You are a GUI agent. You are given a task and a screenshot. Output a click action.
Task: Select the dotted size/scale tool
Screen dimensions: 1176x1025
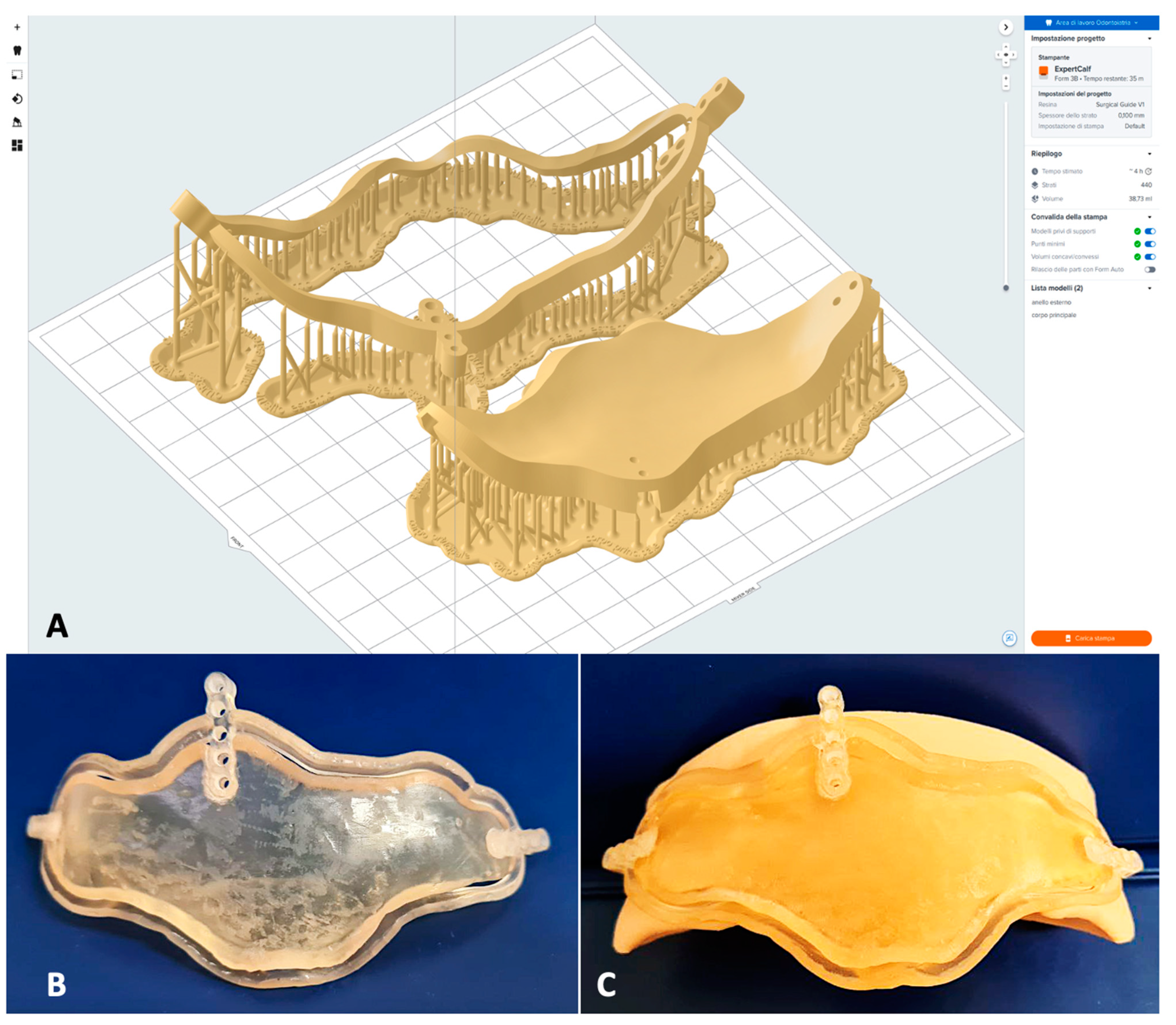pyautogui.click(x=17, y=74)
